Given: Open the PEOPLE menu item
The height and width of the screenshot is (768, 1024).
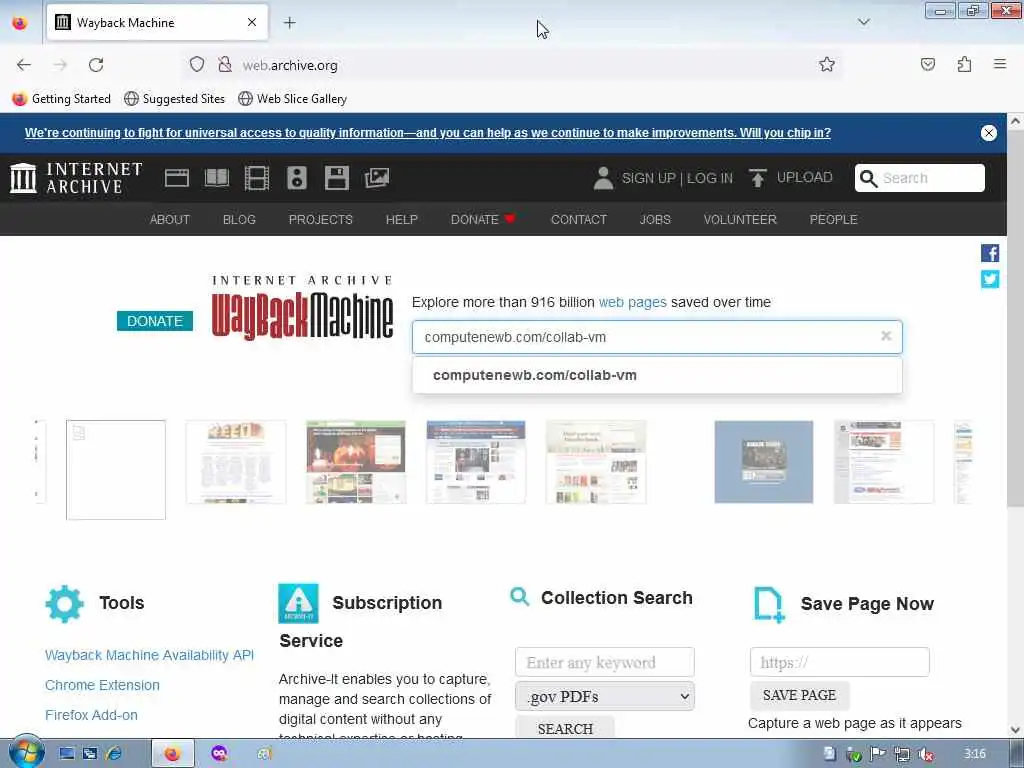Looking at the screenshot, I should [833, 219].
